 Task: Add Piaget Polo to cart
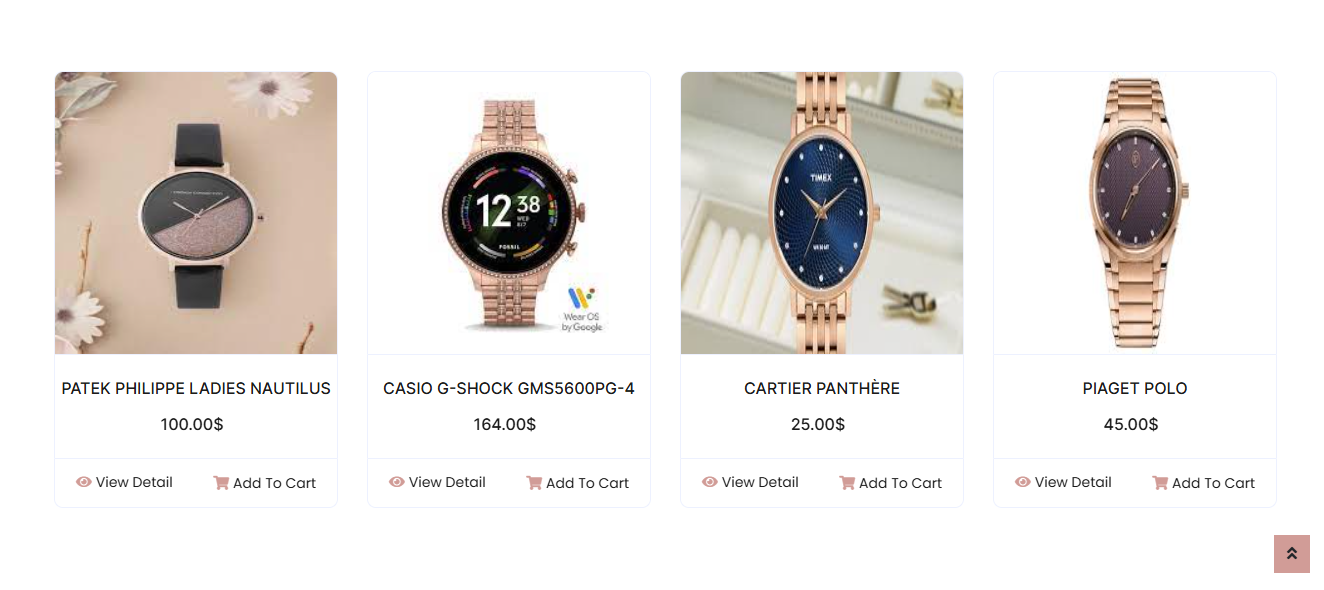(1203, 483)
